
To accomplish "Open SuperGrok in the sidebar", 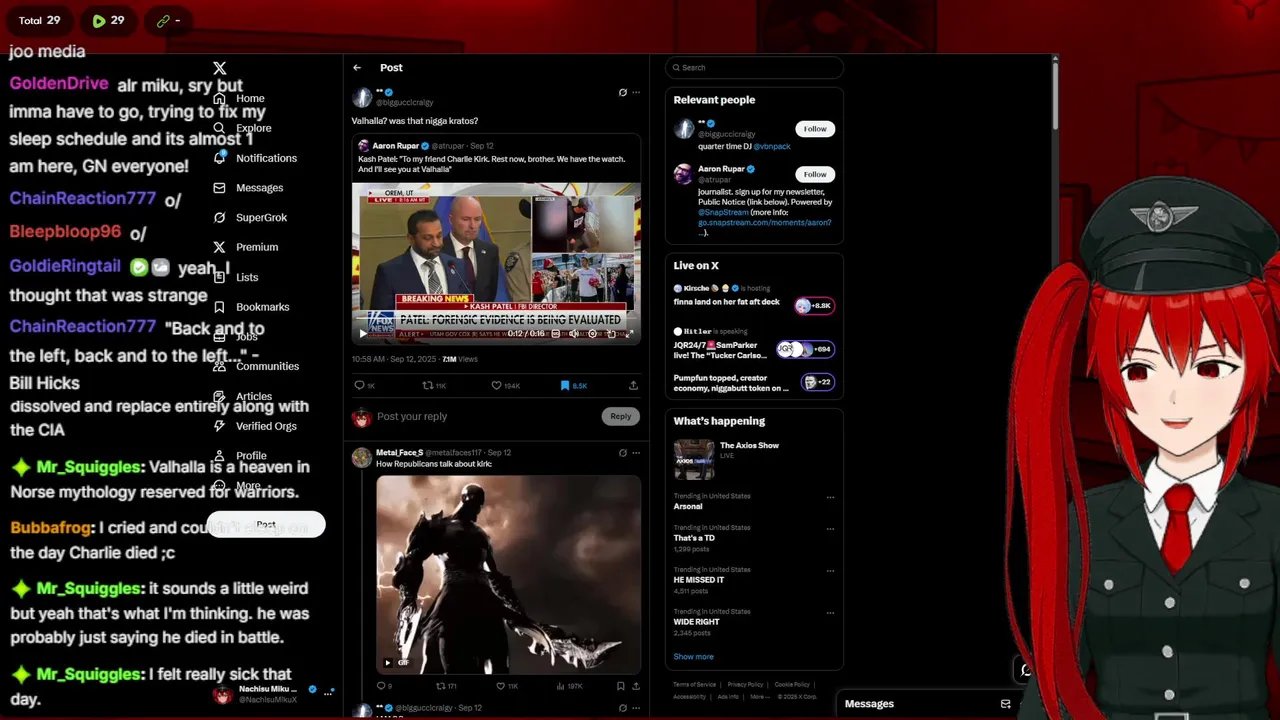I will [x=250, y=217].
